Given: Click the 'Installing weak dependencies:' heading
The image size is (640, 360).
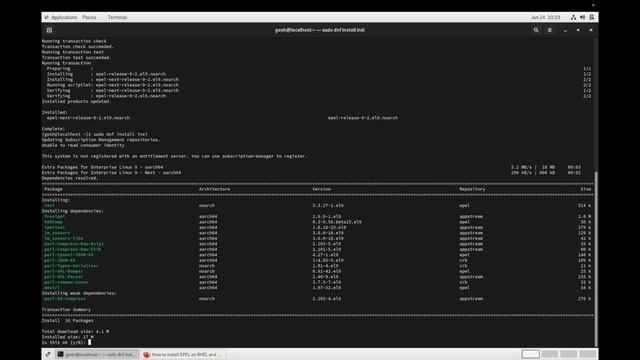Looking at the screenshot, I should [79, 293].
